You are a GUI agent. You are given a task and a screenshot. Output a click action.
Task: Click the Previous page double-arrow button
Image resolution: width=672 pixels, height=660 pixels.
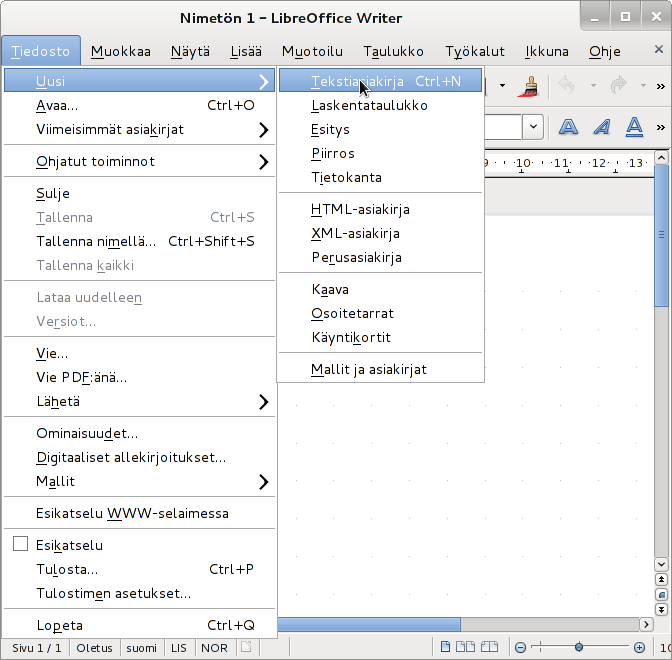coord(661,580)
